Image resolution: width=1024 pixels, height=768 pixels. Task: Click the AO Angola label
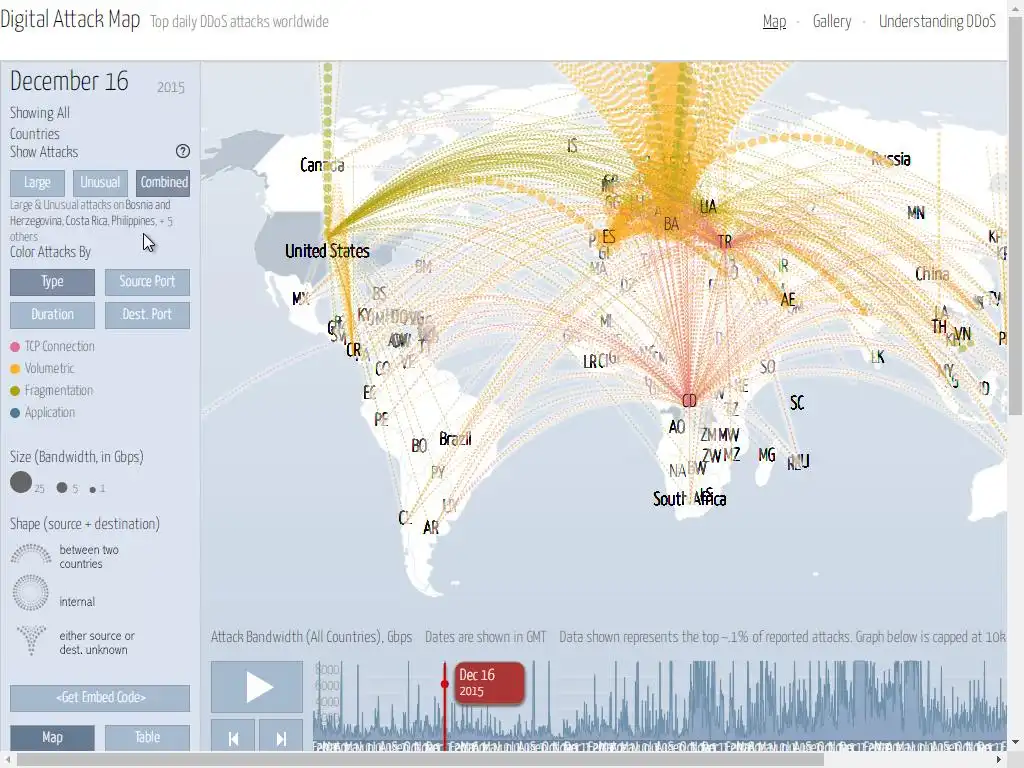tap(677, 427)
